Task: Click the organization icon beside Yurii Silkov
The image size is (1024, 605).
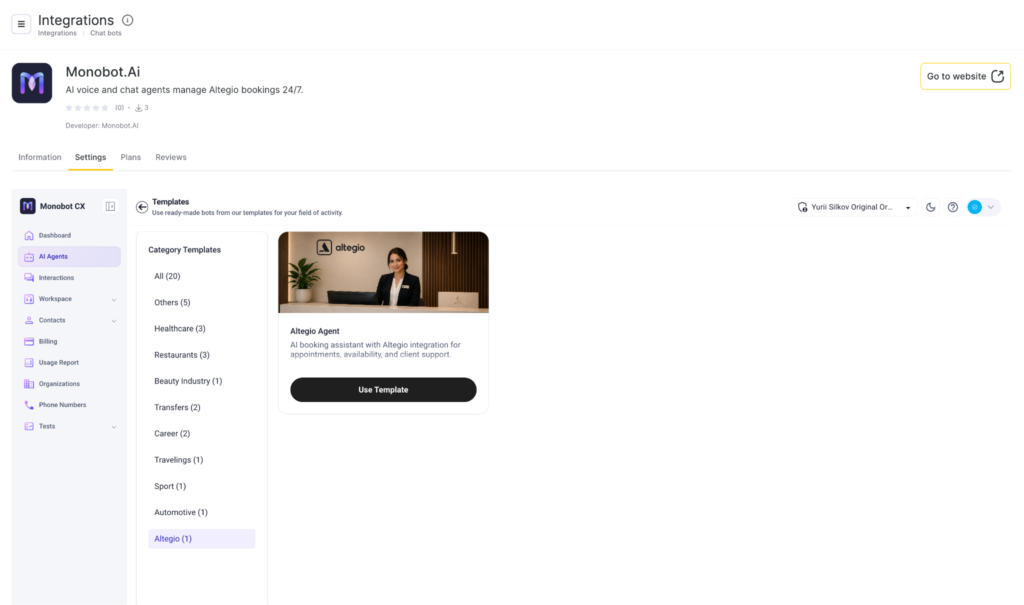Action: point(803,207)
